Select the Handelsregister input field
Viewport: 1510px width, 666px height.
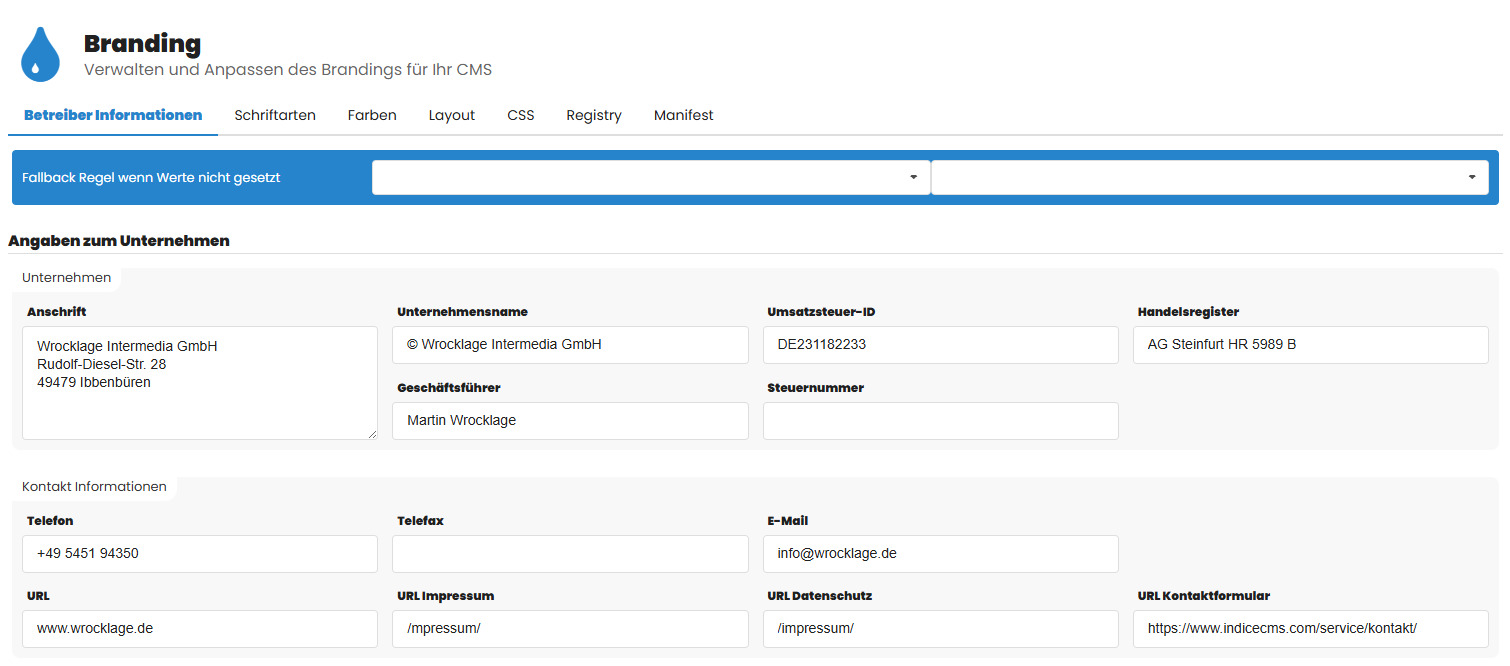pos(1310,345)
